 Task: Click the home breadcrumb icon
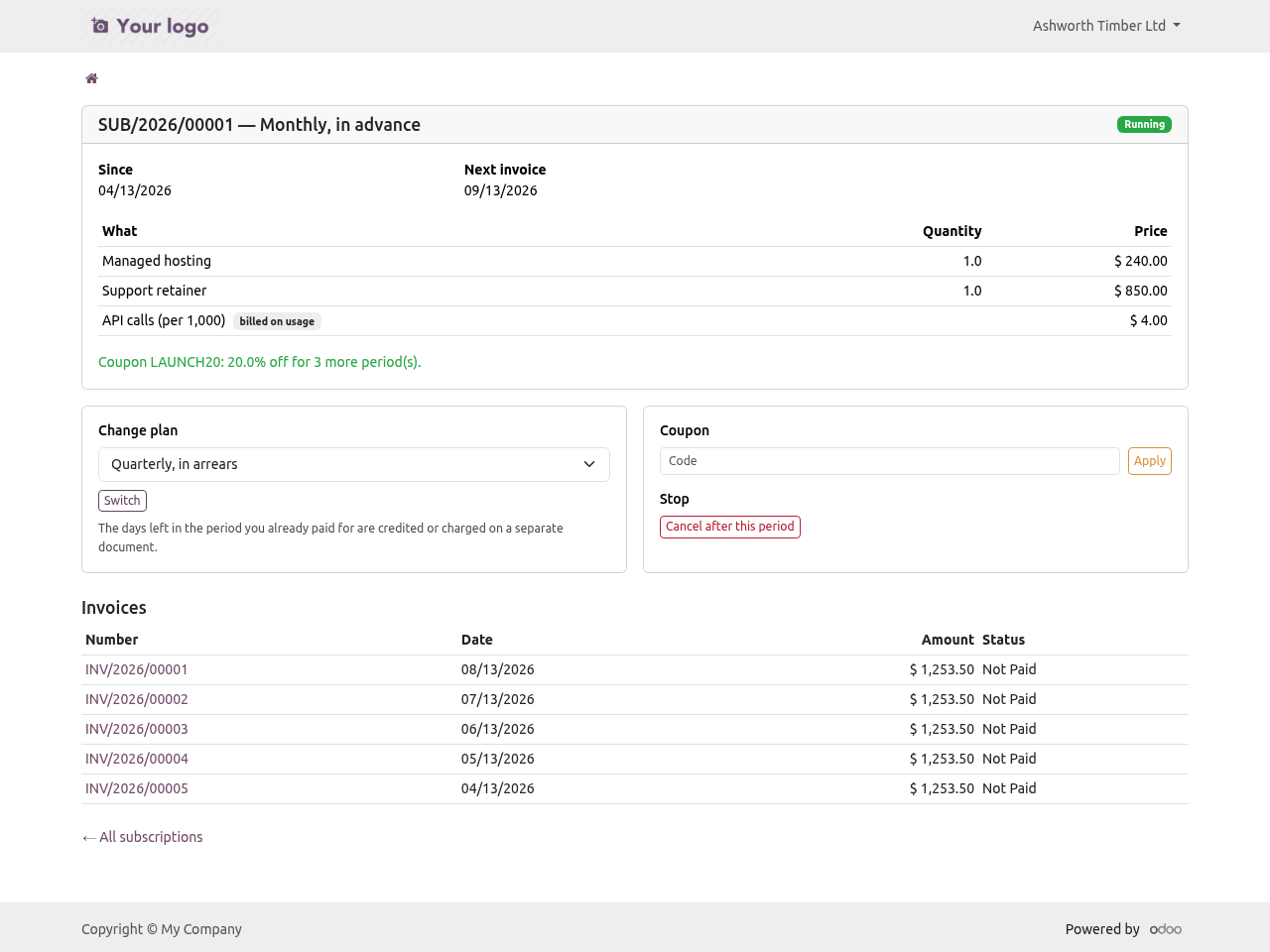point(91,78)
